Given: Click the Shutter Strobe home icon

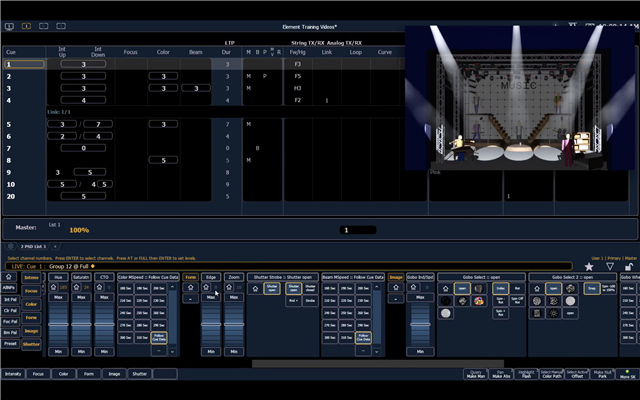Looking at the screenshot, I should (x=255, y=289).
